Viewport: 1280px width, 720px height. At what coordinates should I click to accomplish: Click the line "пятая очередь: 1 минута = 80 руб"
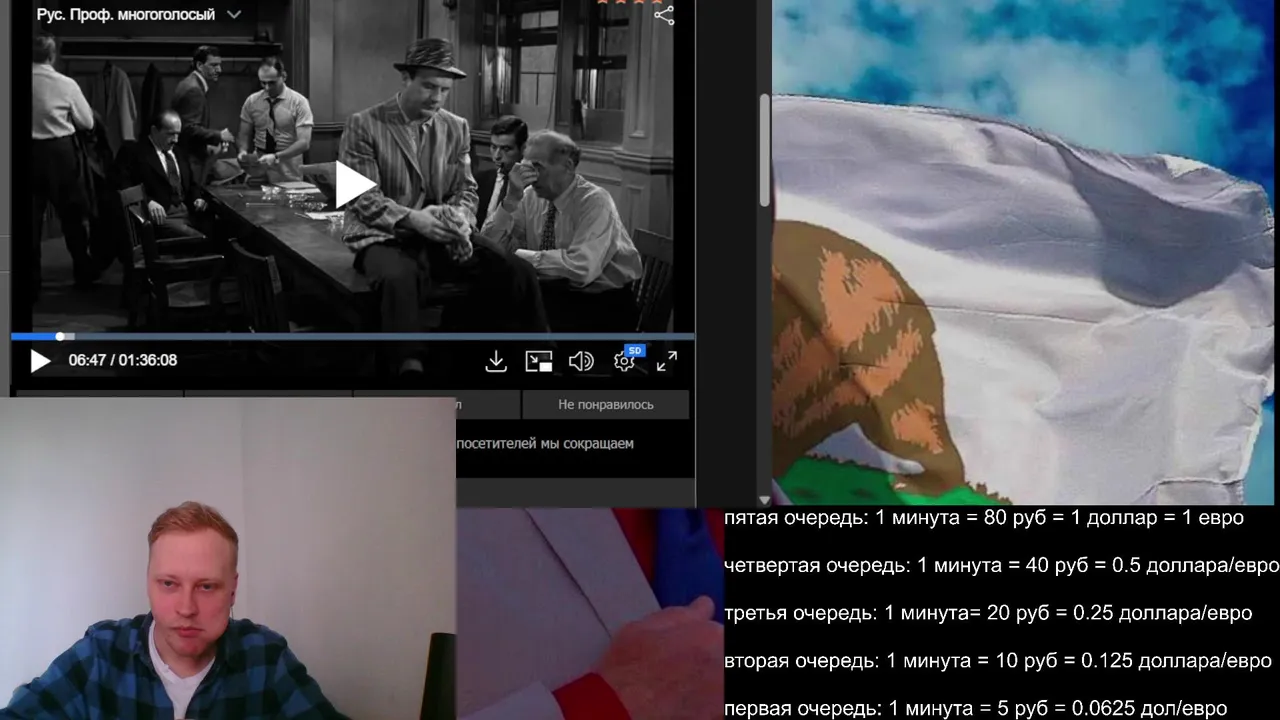click(x=984, y=518)
